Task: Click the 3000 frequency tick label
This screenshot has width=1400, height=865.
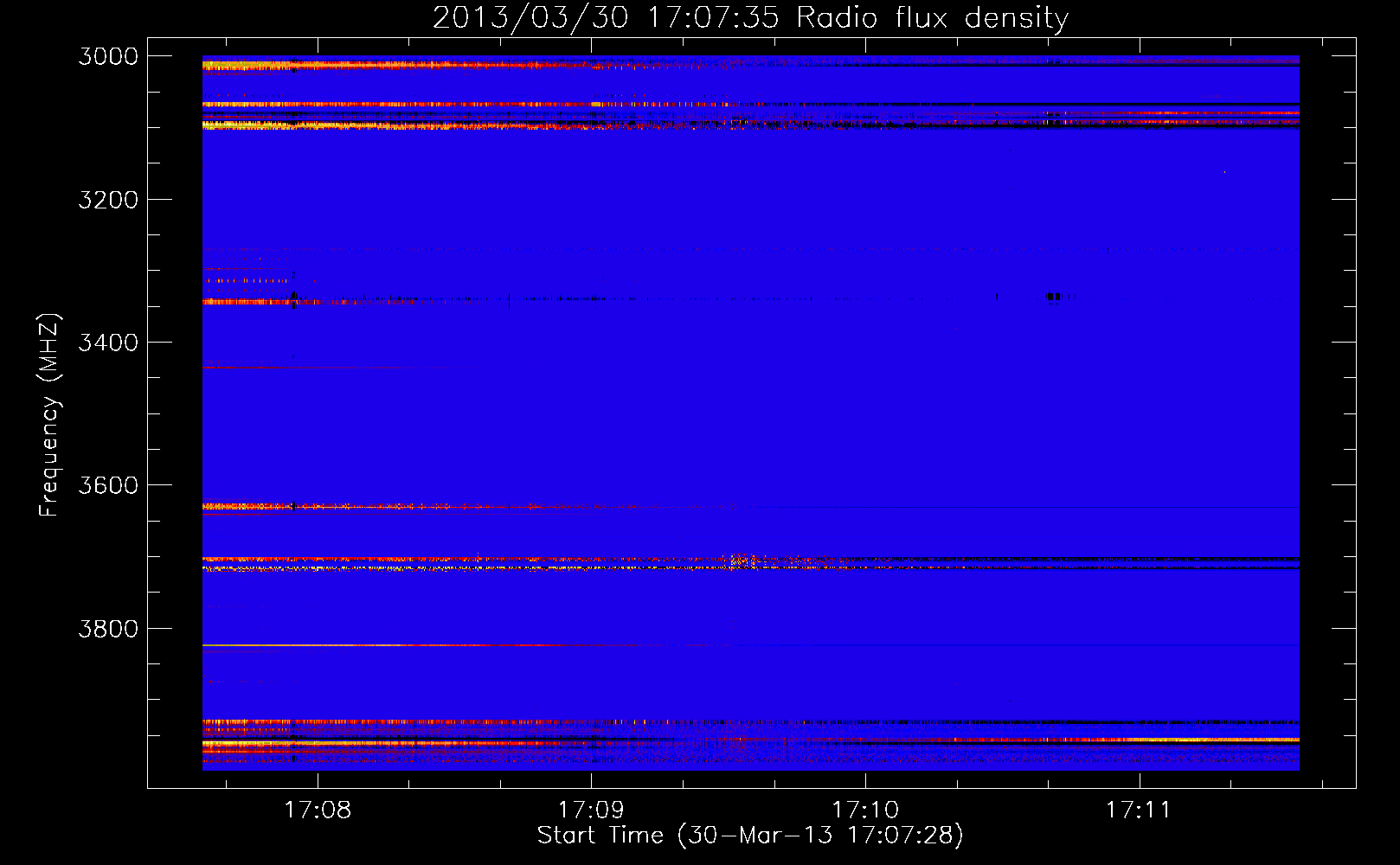Action: (x=108, y=56)
